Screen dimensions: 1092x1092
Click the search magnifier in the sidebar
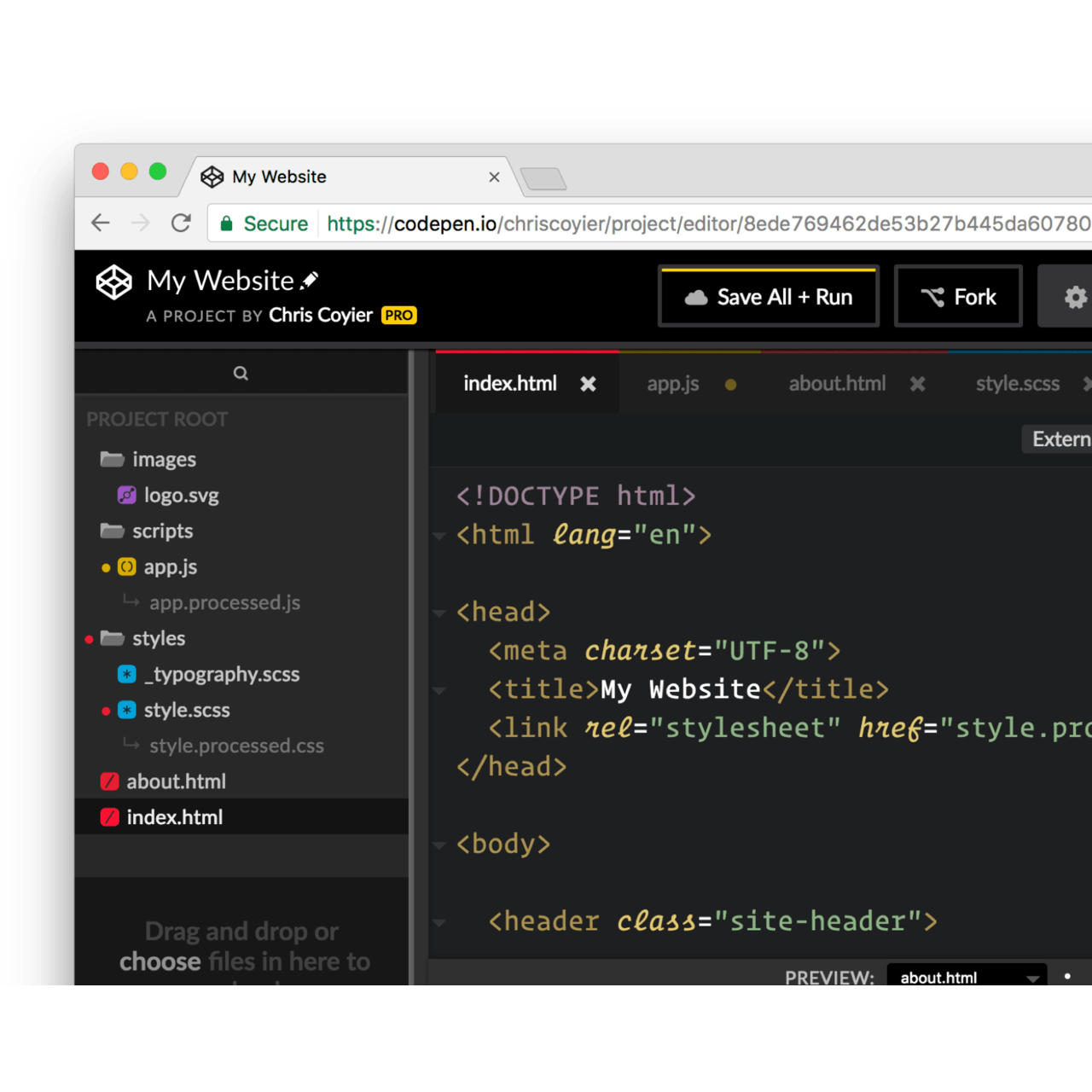pos(241,374)
